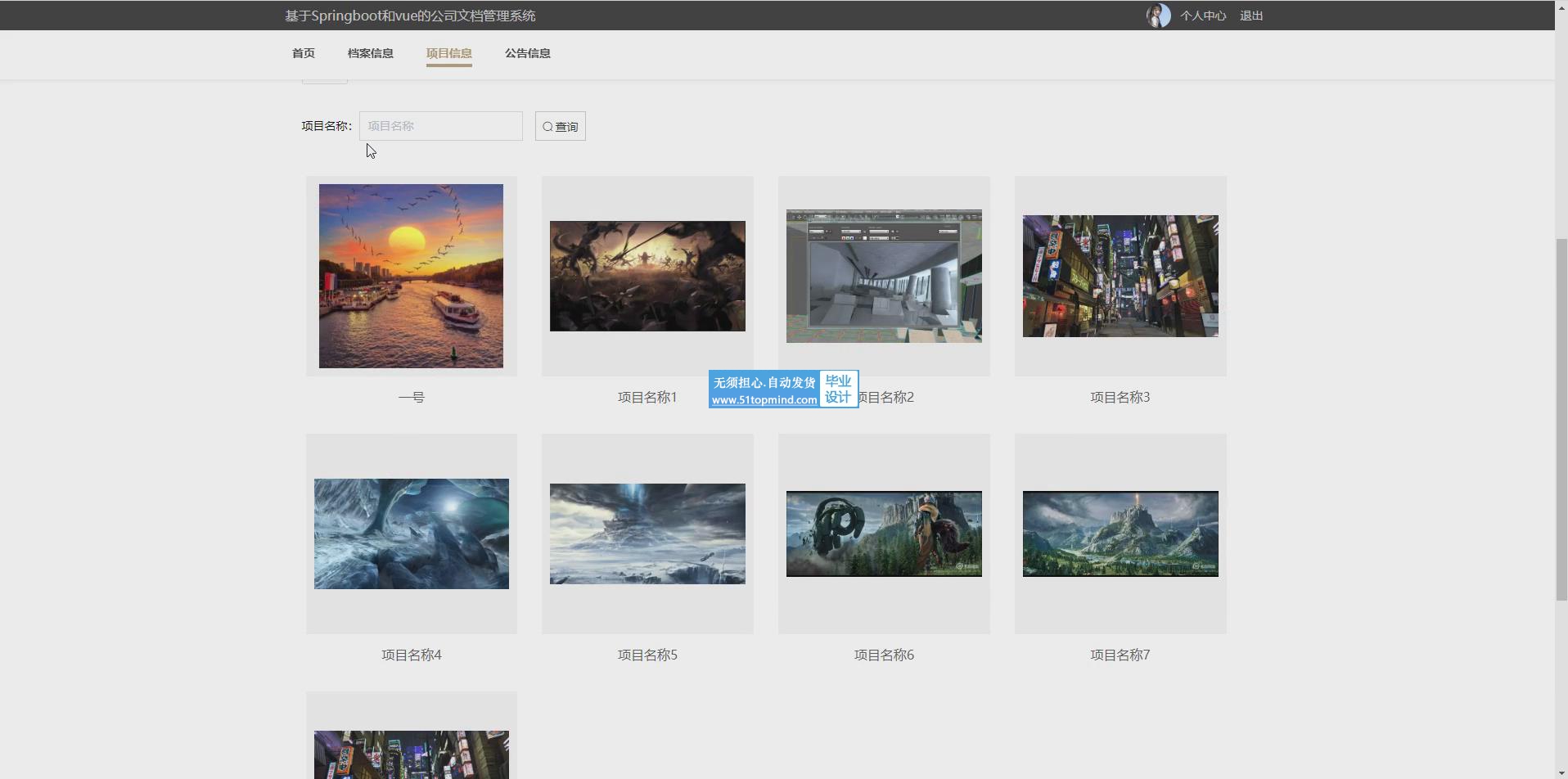Focus the 项目名称 search input field

tap(440, 126)
